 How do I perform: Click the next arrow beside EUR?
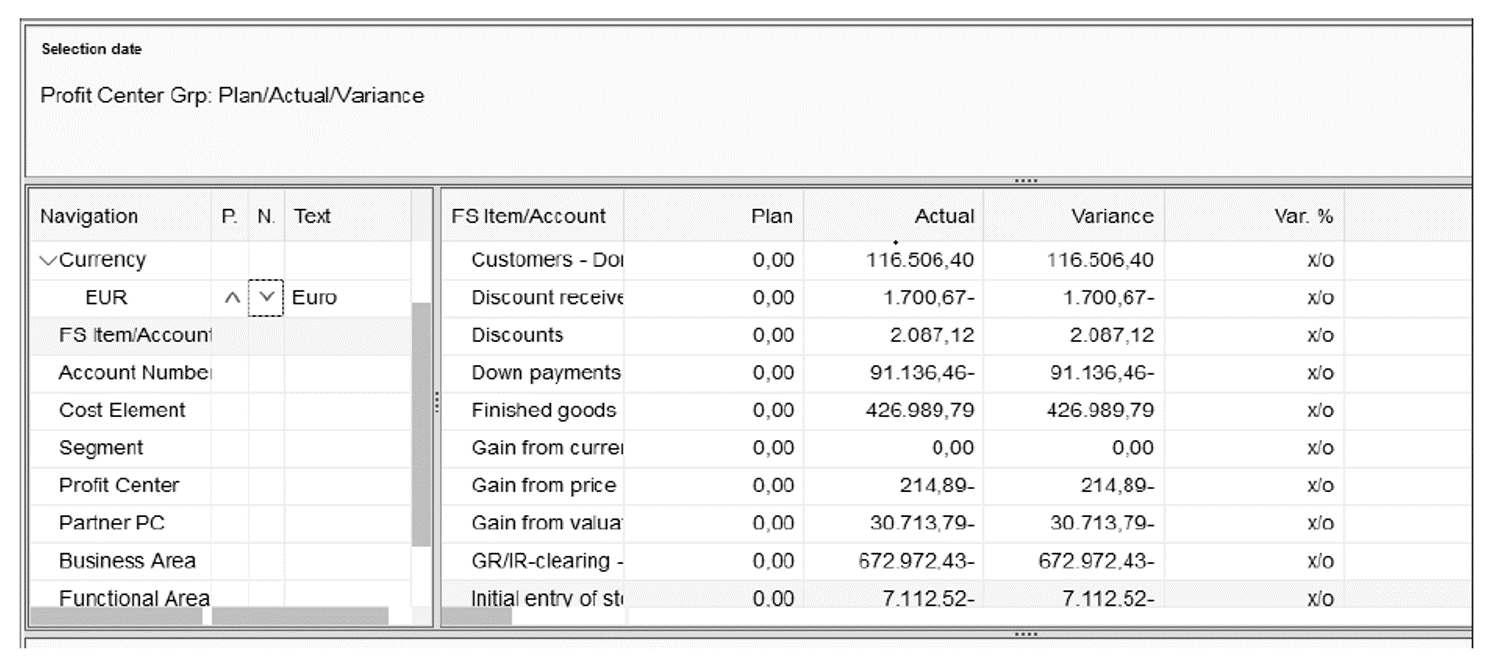(x=266, y=298)
